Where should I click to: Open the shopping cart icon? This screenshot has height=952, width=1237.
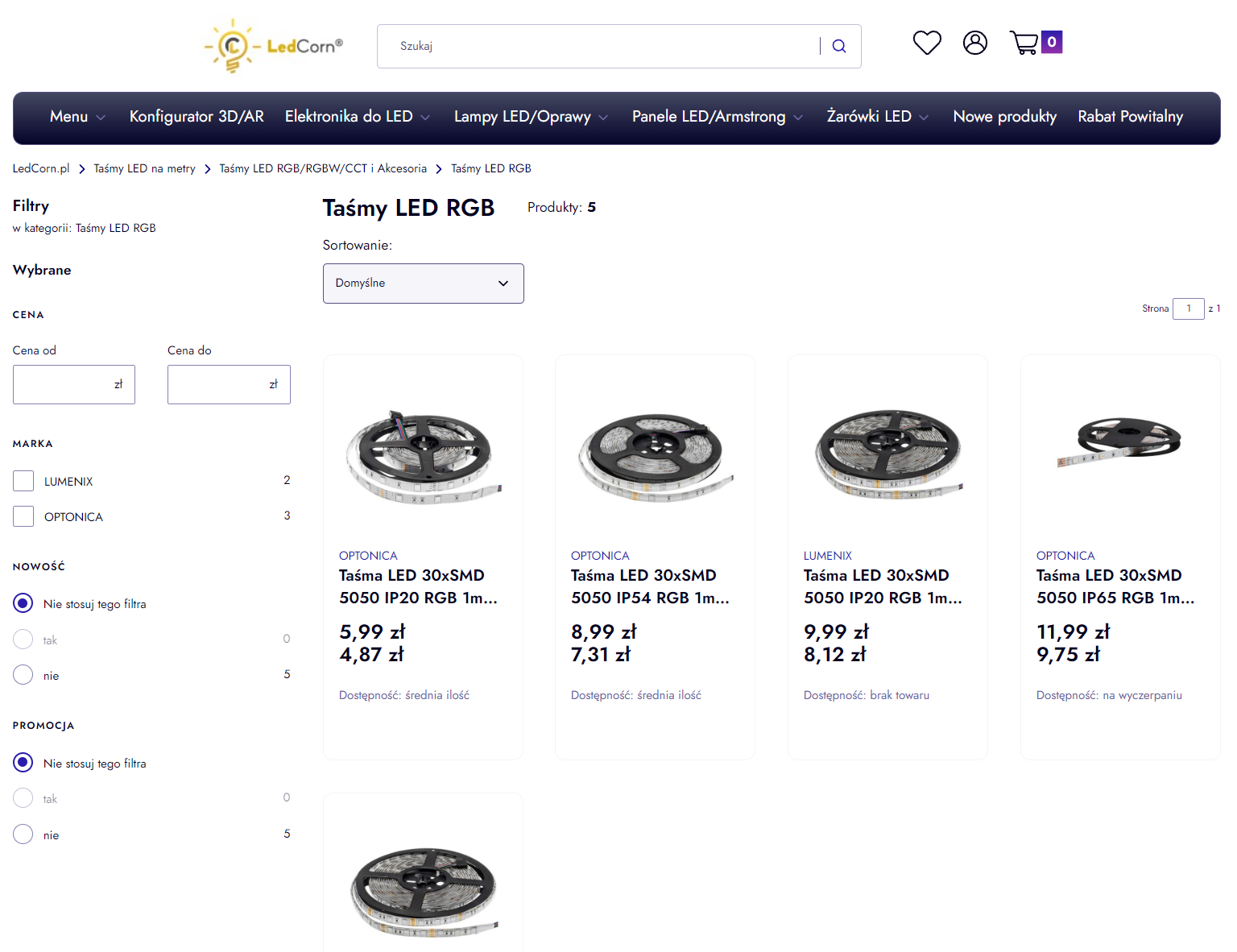pyautogui.click(x=1024, y=42)
